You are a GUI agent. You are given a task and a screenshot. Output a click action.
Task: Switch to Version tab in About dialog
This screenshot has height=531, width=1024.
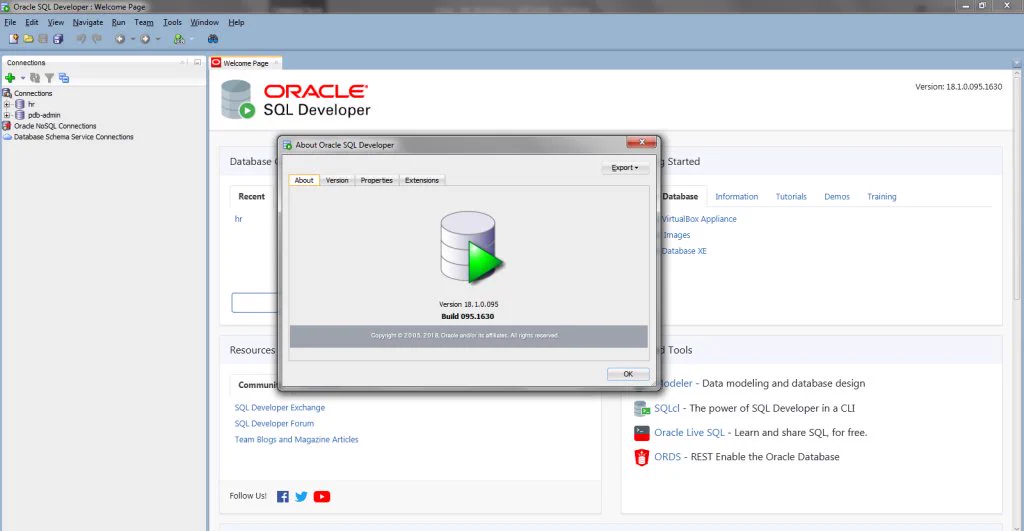337,180
